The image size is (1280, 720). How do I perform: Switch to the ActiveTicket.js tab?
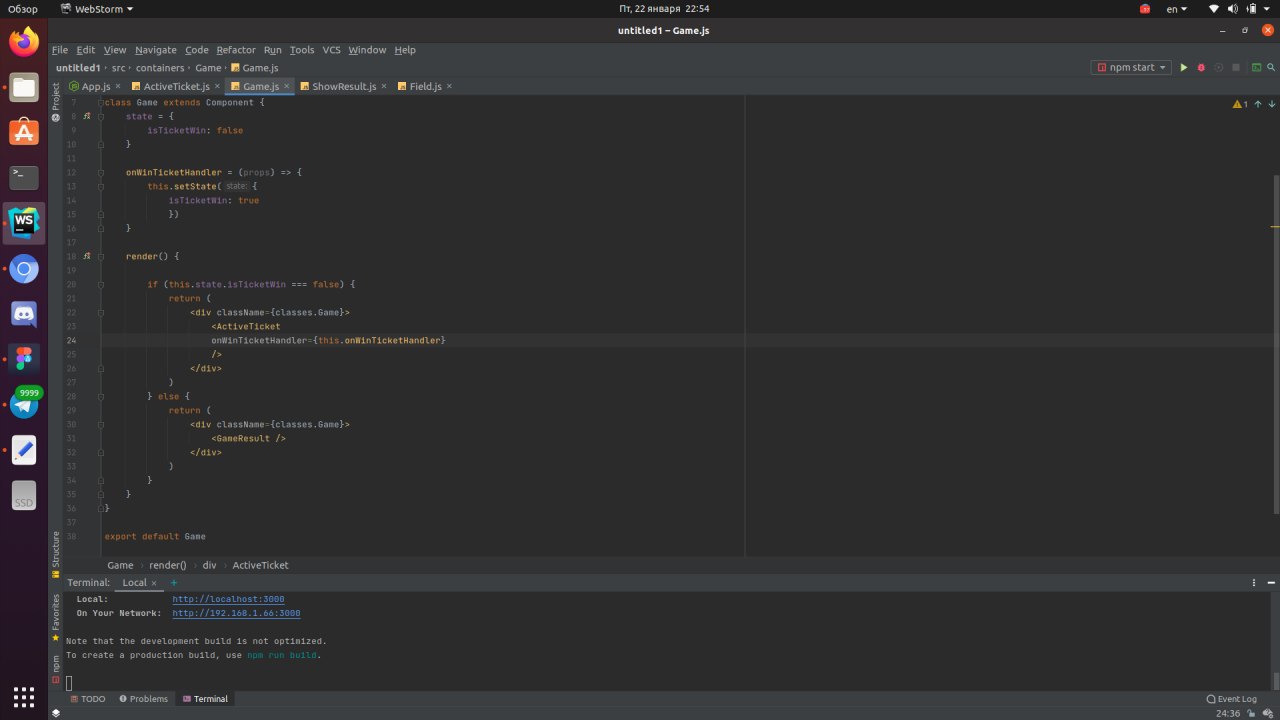point(176,87)
